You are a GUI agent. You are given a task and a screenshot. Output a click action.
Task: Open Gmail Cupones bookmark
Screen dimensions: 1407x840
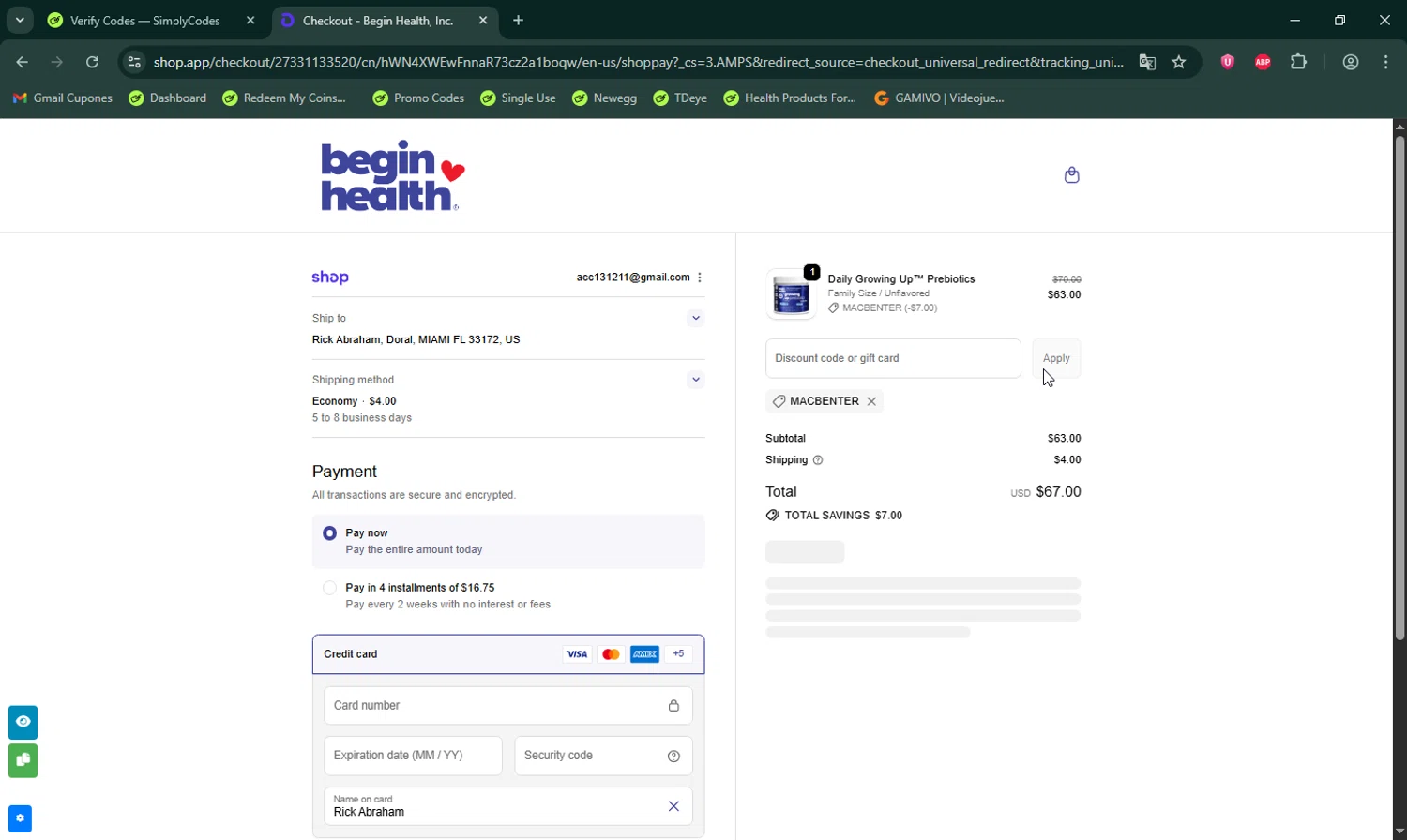[62, 97]
